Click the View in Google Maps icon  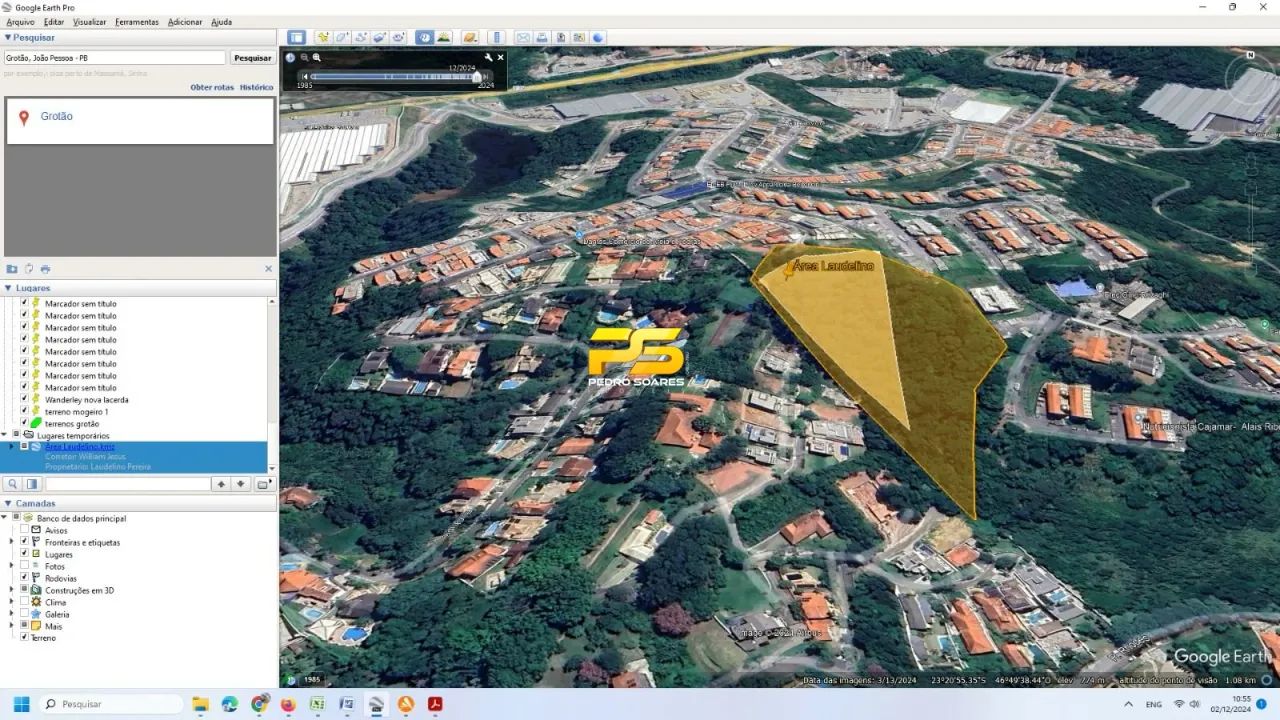coord(579,37)
